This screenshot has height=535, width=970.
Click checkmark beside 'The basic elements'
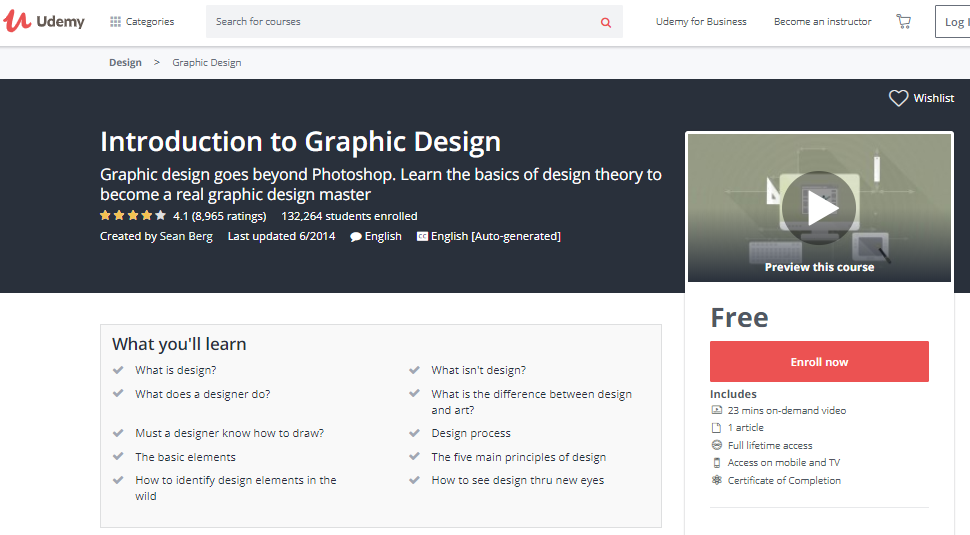coord(118,456)
